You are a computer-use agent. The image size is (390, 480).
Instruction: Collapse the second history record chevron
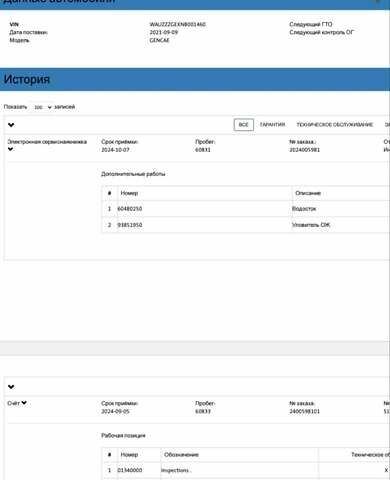[x=11, y=387]
